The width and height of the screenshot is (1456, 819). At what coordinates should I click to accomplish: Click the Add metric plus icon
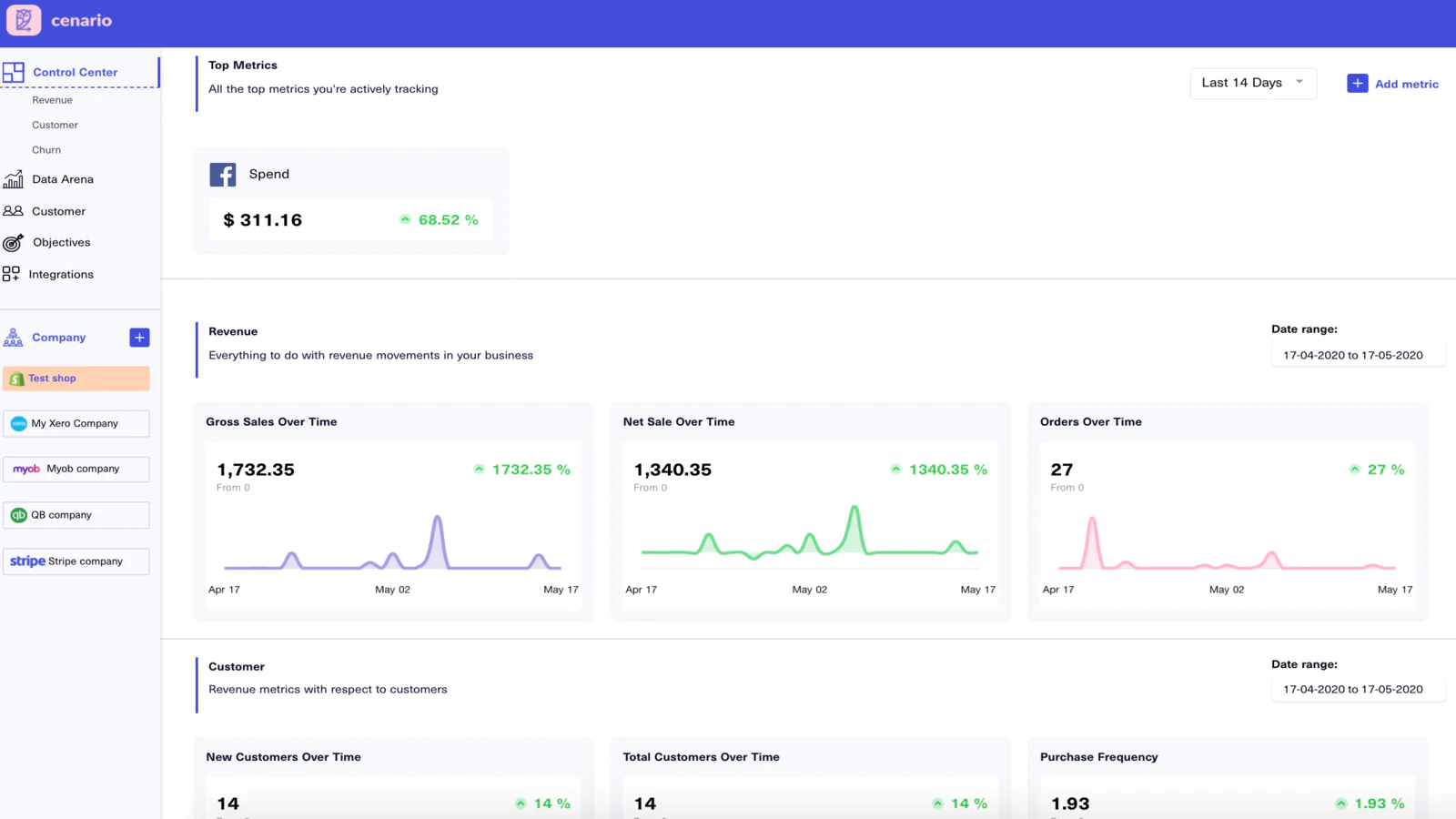click(x=1357, y=84)
